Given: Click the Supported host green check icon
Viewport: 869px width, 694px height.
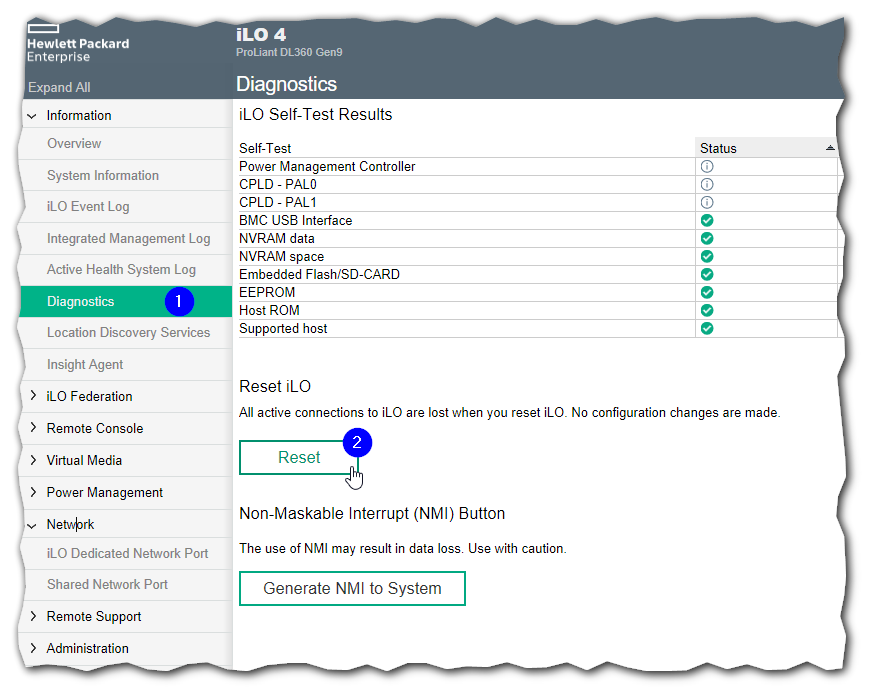Looking at the screenshot, I should [x=707, y=329].
